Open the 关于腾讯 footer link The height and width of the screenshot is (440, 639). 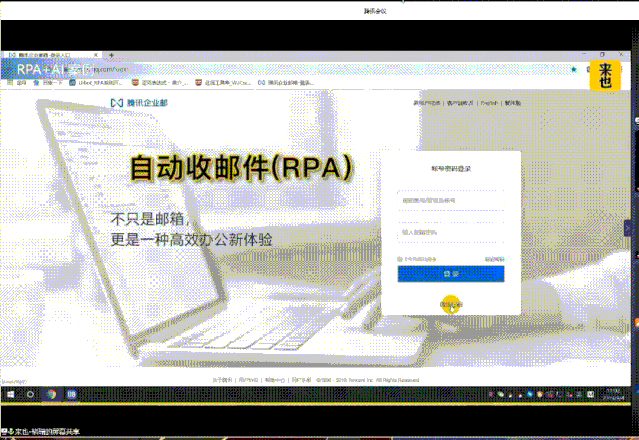[x=223, y=380]
